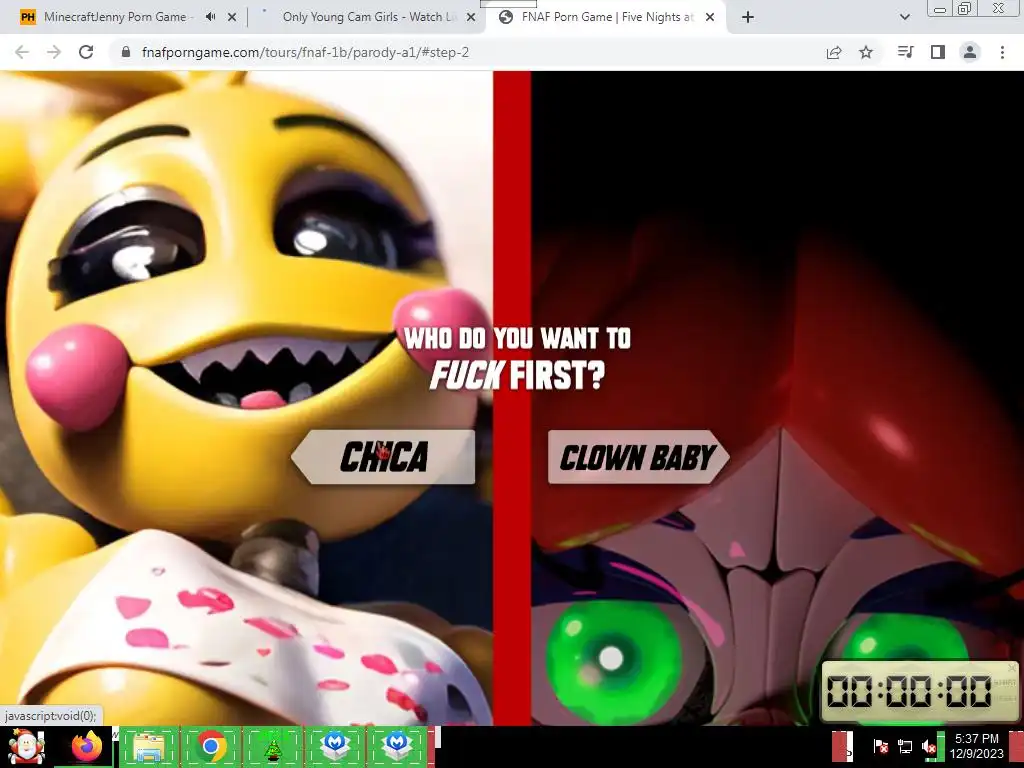
Task: Minimize the Chrome window
Action: point(940,9)
